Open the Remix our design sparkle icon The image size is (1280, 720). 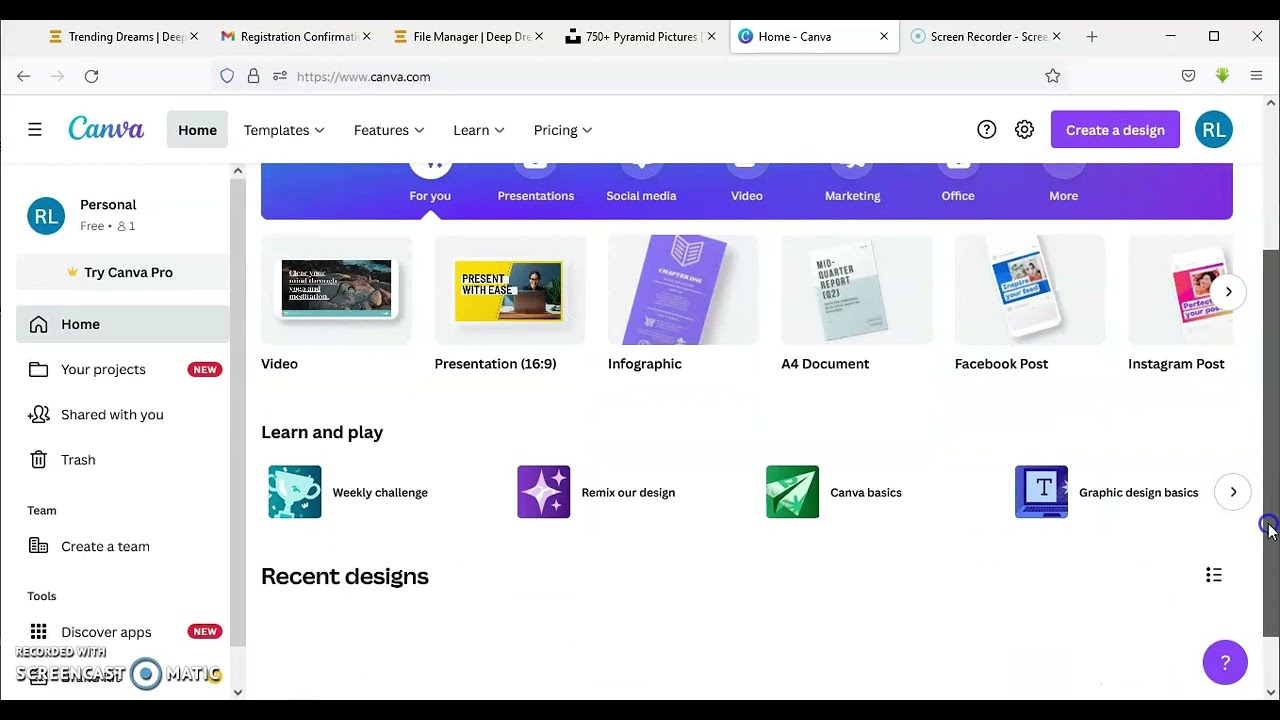[x=544, y=492]
